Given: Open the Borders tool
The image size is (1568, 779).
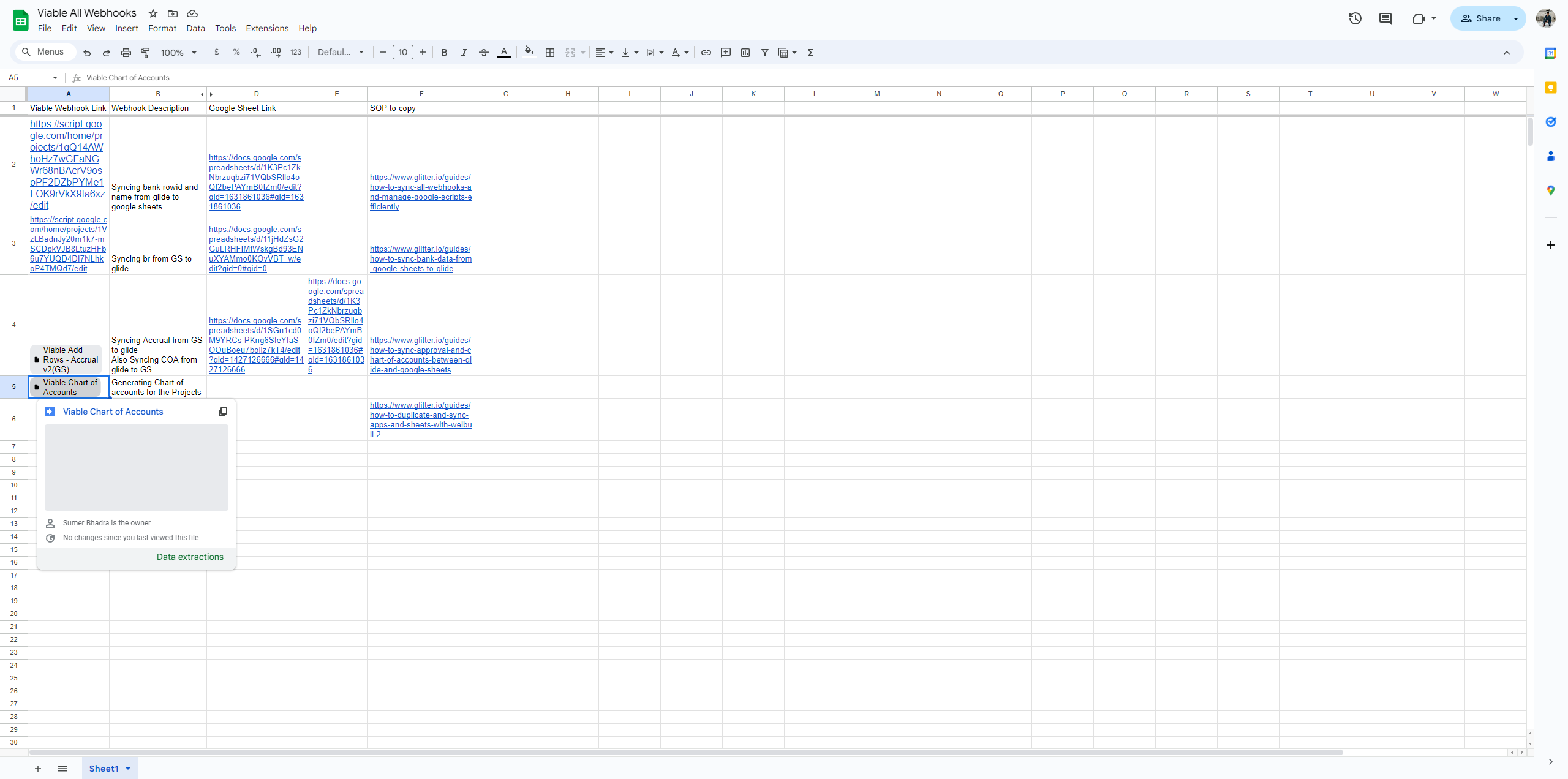Looking at the screenshot, I should [550, 53].
